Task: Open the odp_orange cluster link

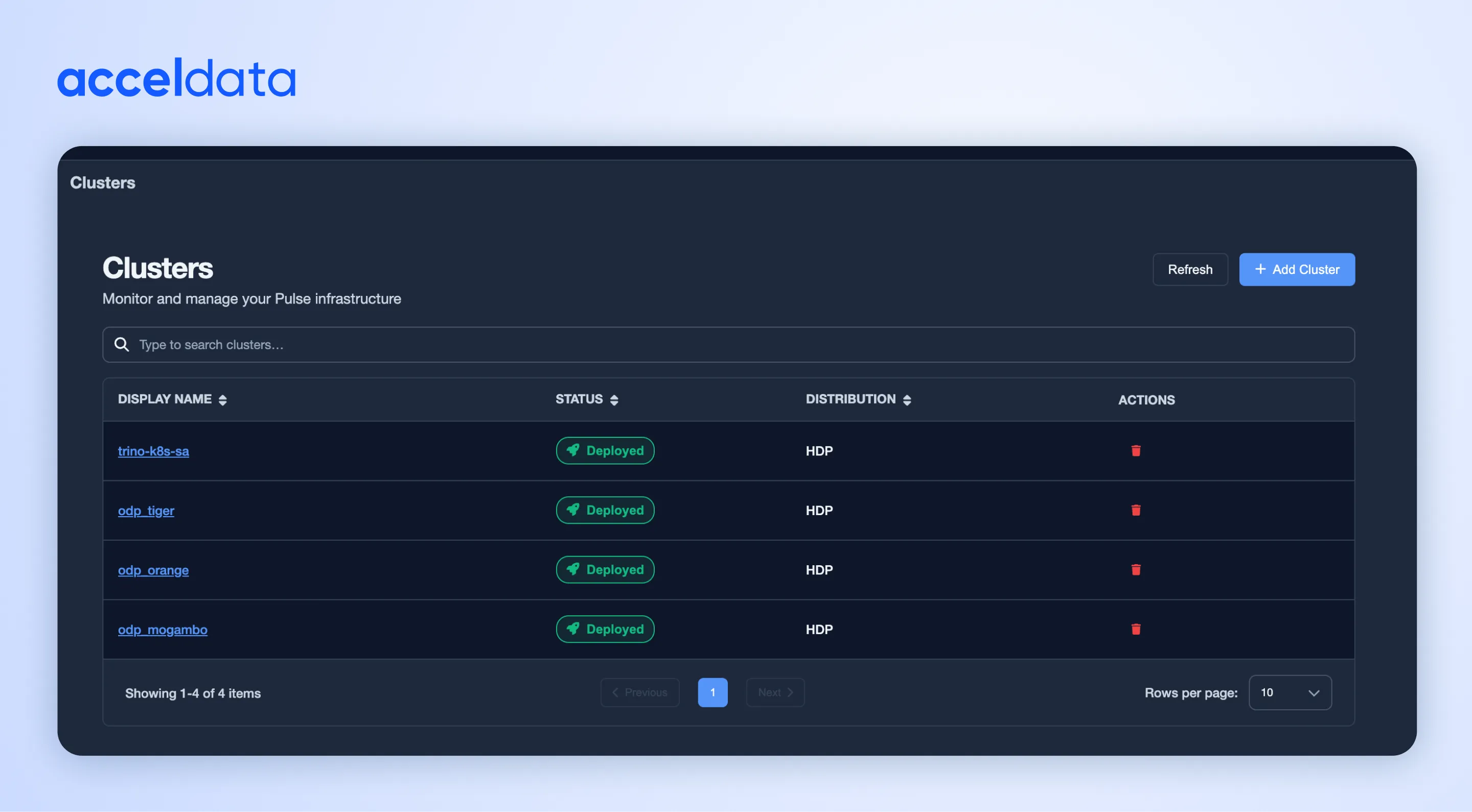Action: (x=153, y=570)
